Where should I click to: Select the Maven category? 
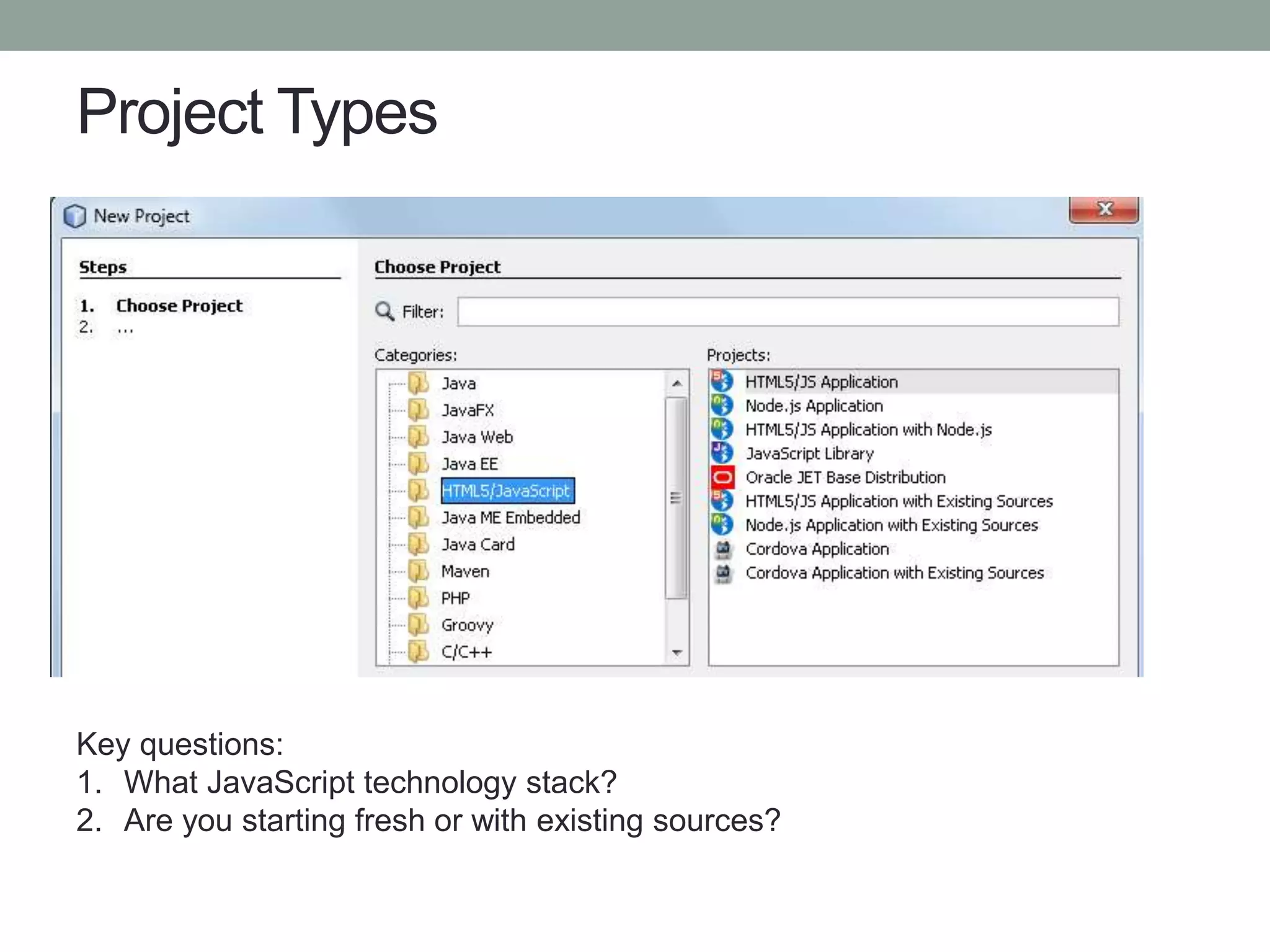[465, 571]
